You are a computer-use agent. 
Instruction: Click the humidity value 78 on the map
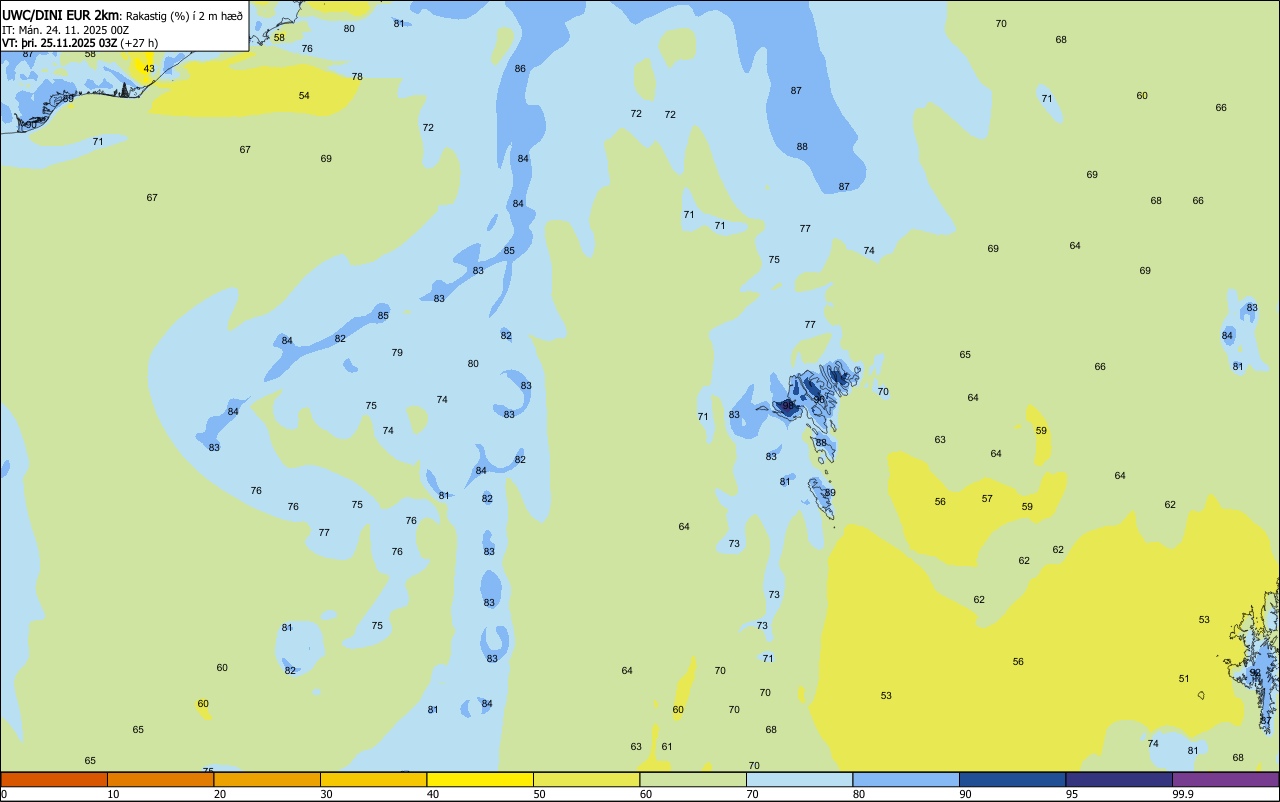point(357,77)
